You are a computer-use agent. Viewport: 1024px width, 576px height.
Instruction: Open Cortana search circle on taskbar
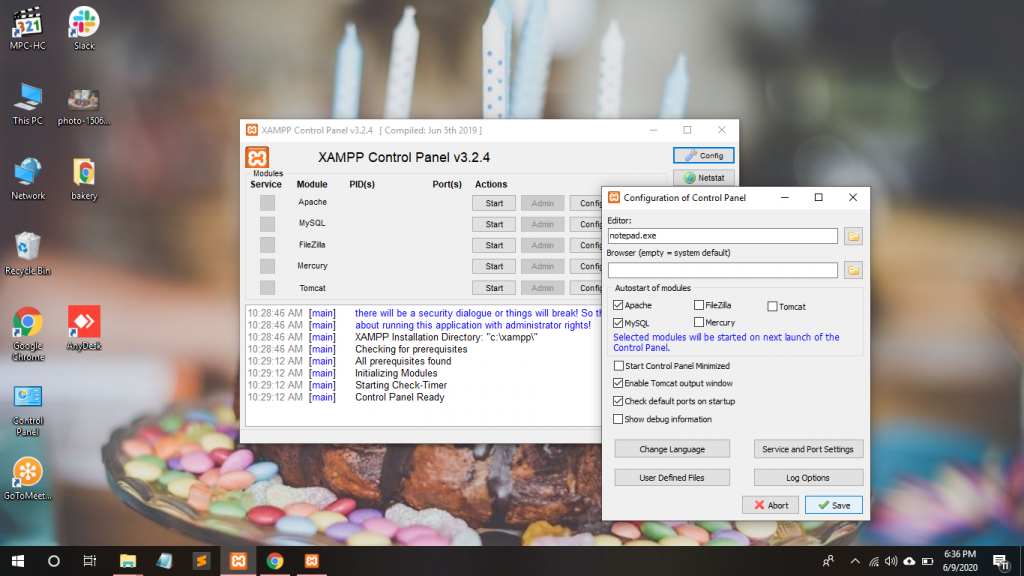pyautogui.click(x=54, y=561)
